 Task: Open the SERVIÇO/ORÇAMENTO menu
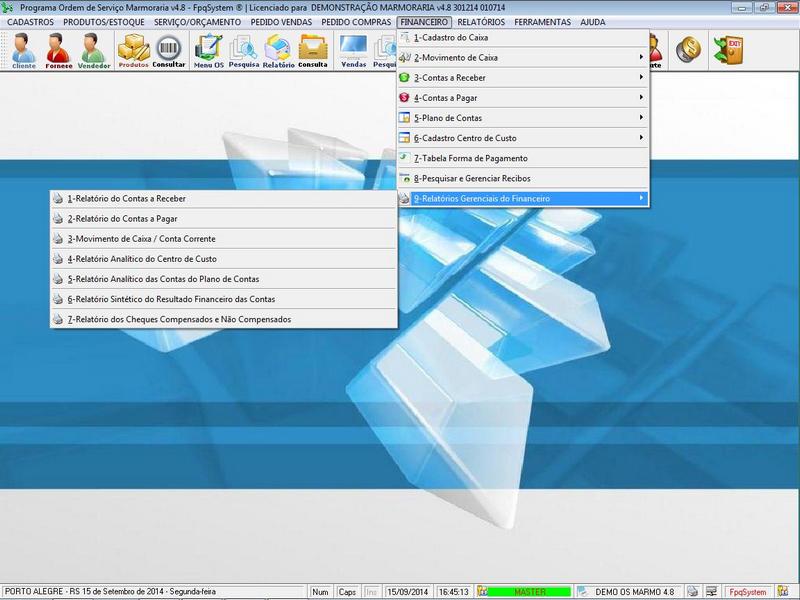coord(197,22)
